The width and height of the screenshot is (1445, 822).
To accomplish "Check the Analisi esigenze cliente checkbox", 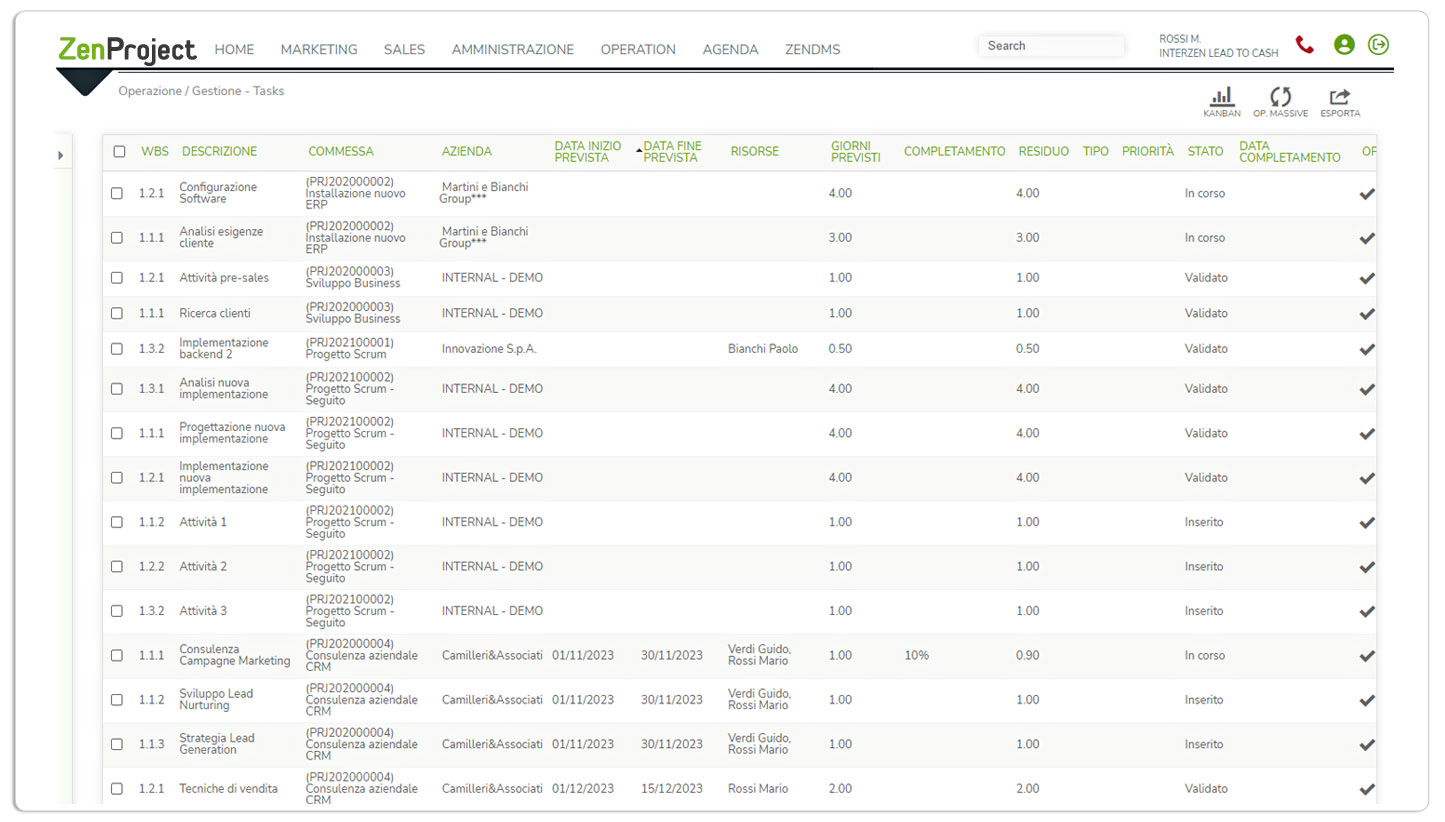I will click(117, 238).
